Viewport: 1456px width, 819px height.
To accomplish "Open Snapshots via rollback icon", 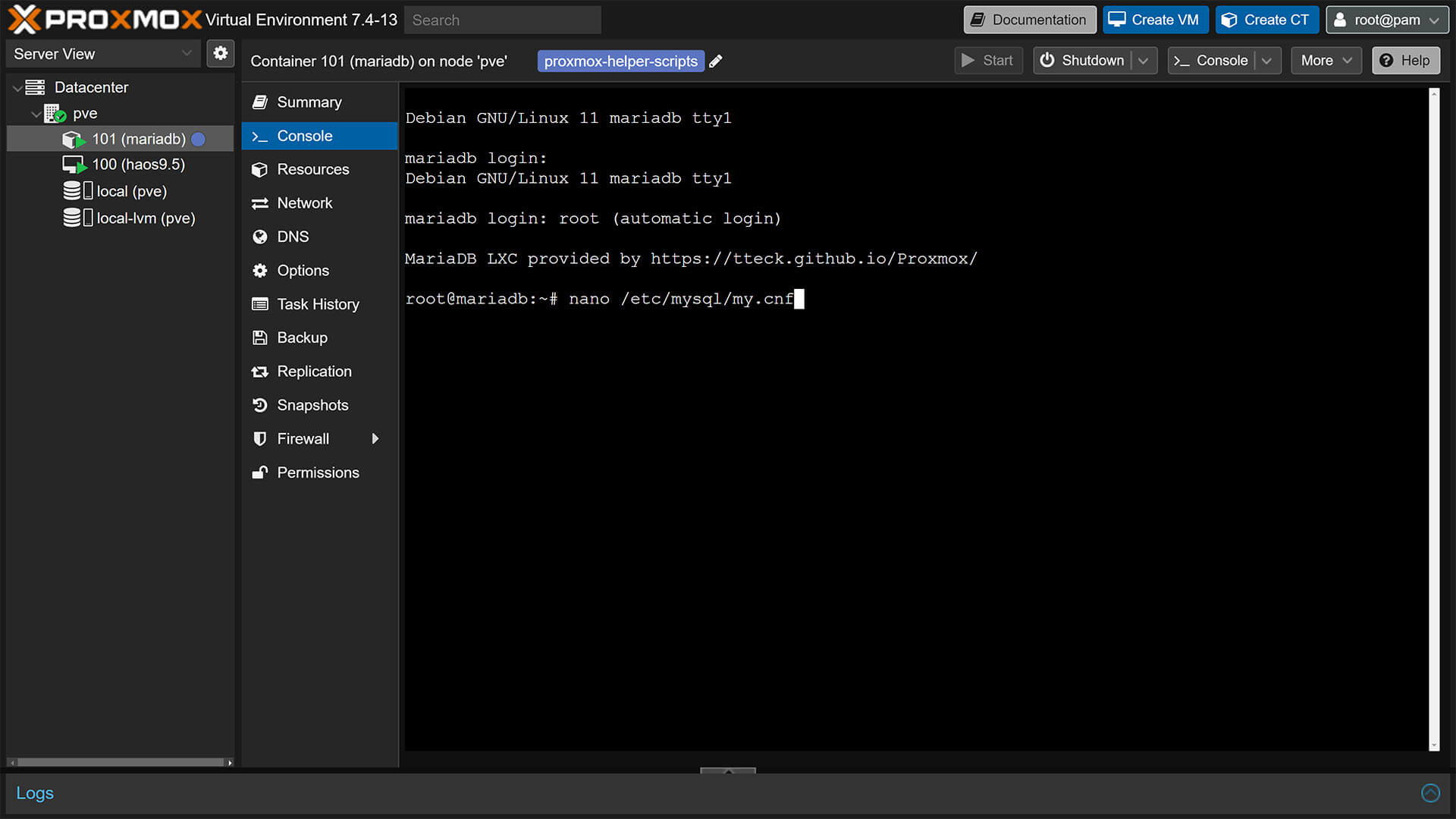I will click(260, 405).
